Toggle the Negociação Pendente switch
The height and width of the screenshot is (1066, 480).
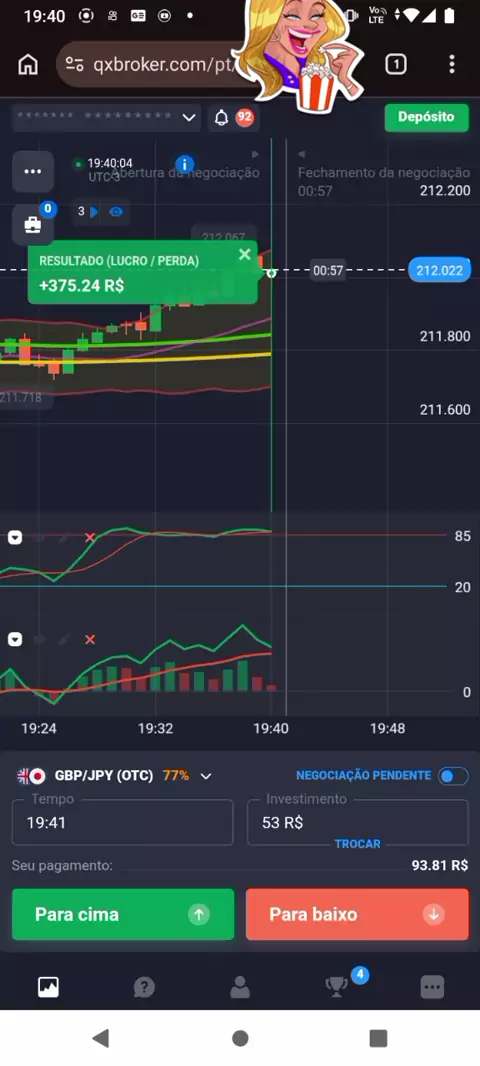453,776
